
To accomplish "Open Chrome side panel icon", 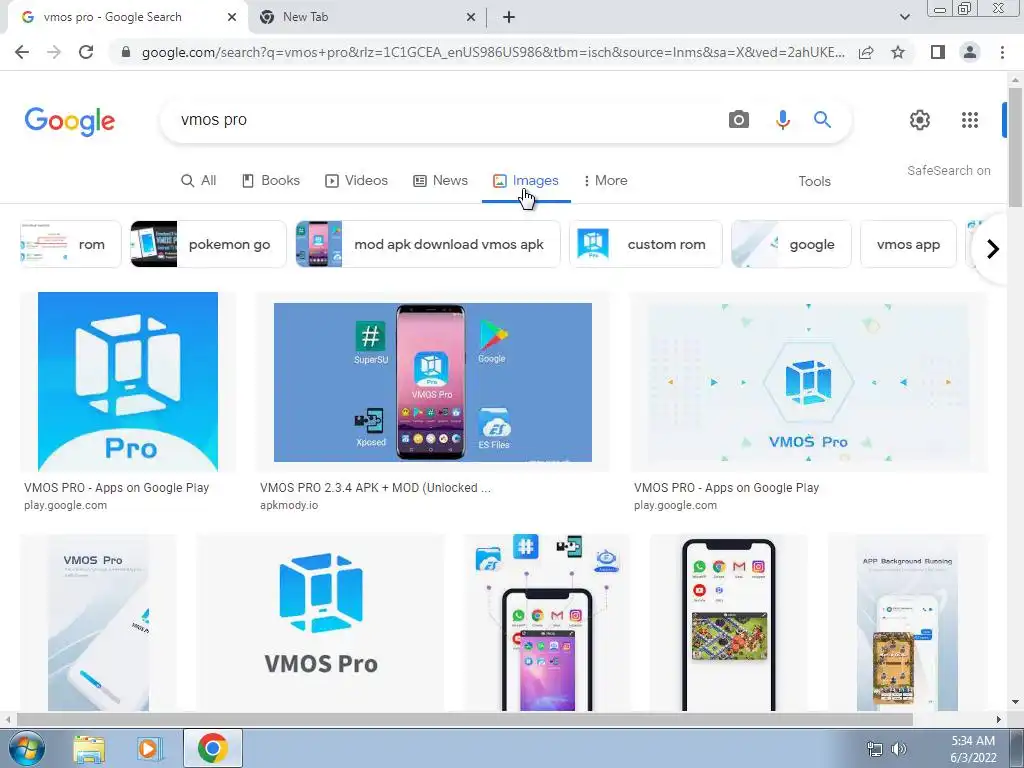I will pyautogui.click(x=938, y=52).
